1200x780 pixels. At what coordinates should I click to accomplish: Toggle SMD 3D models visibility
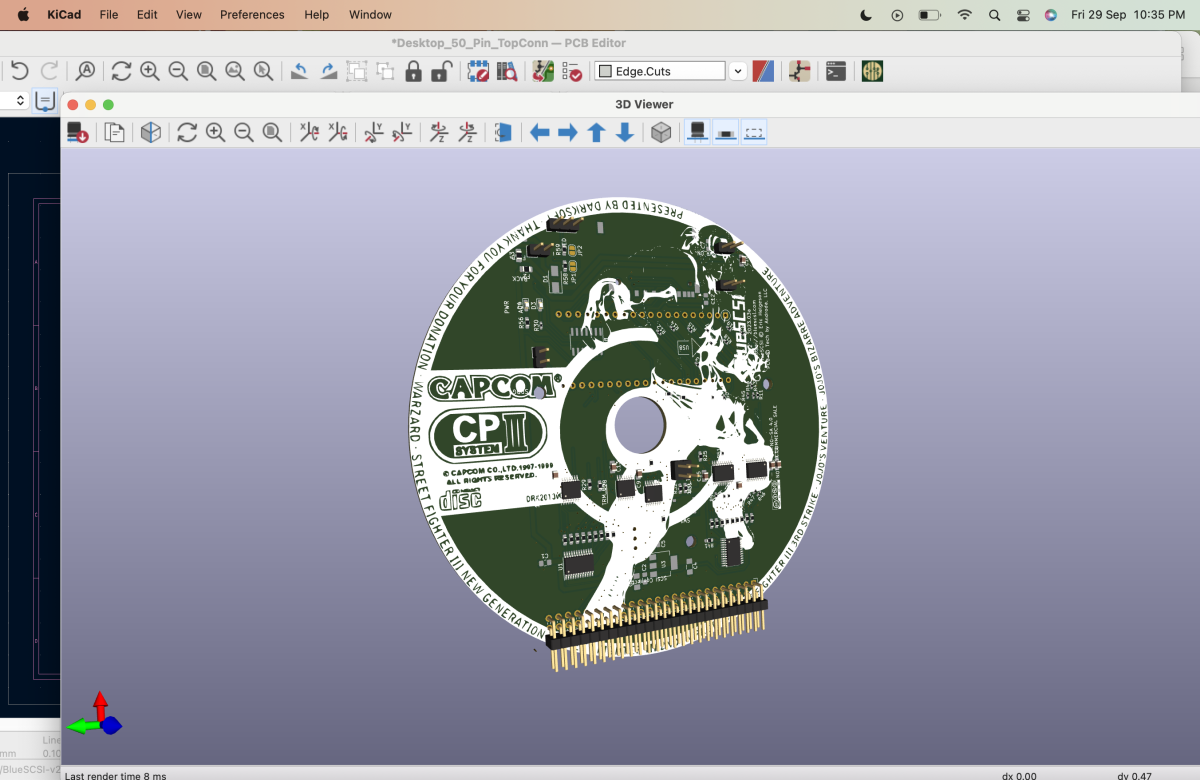coord(726,132)
